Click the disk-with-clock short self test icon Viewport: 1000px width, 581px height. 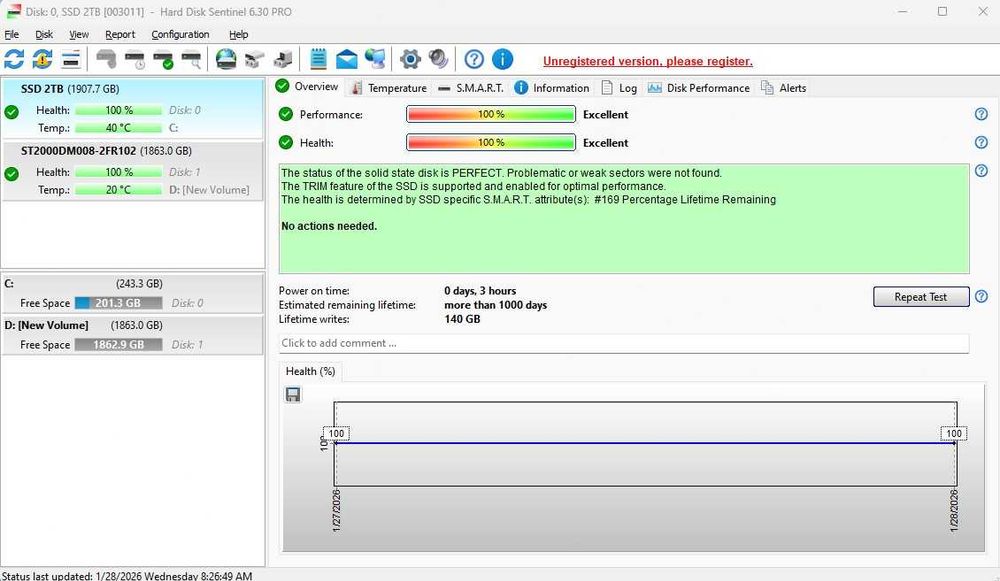[x=135, y=59]
